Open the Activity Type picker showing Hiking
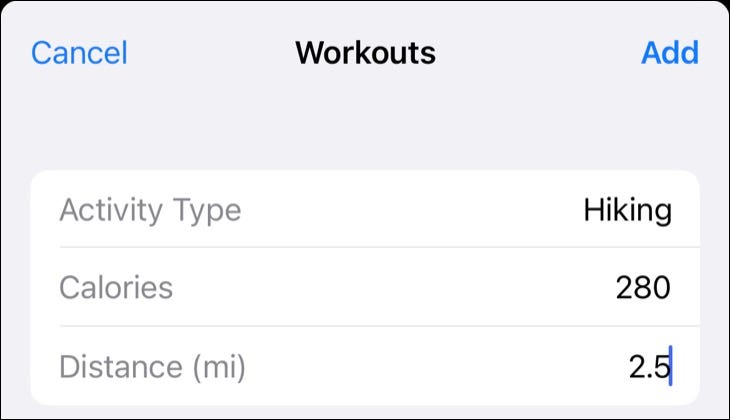730x420 pixels. point(627,211)
